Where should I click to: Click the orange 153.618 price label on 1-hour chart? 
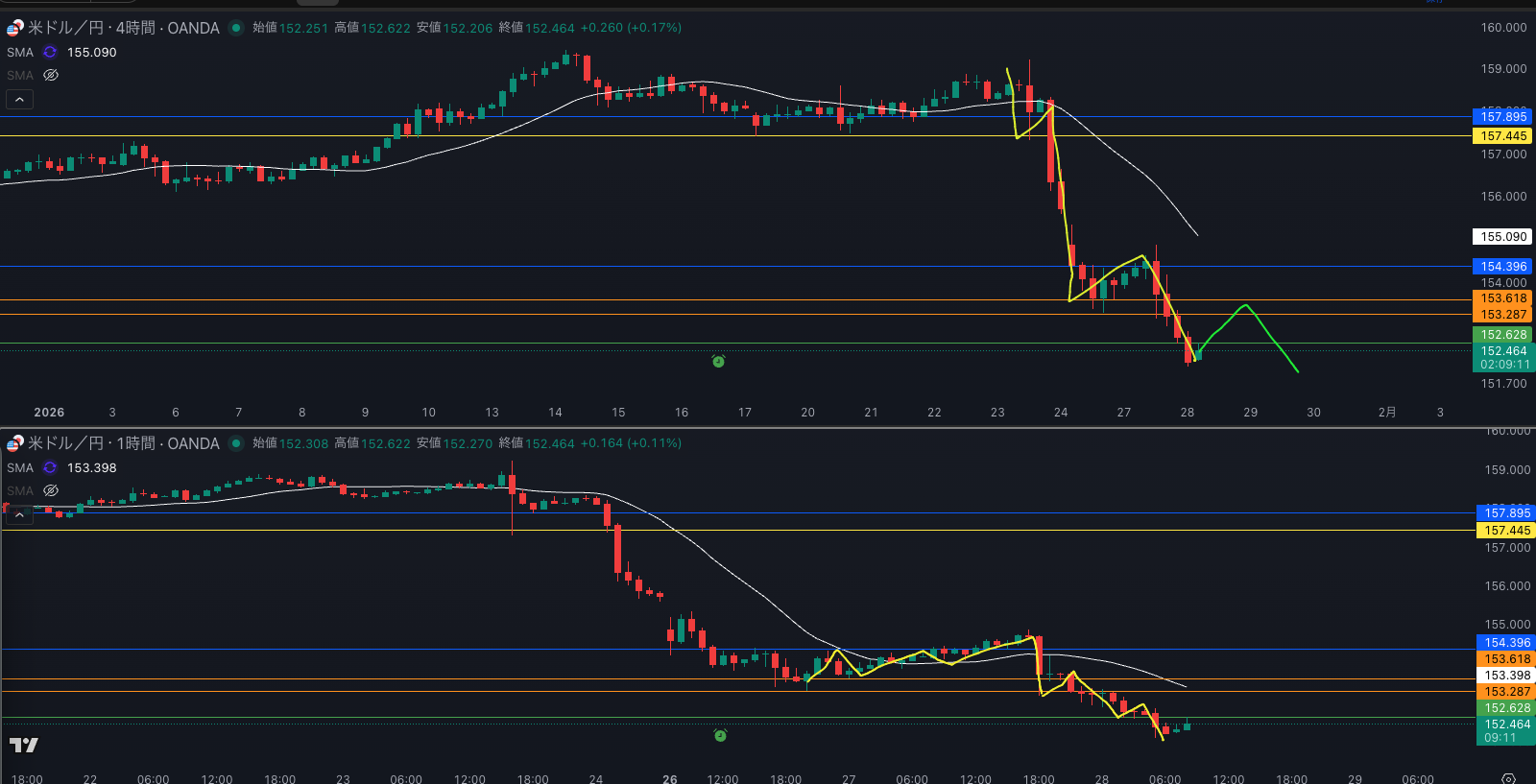(1507, 659)
